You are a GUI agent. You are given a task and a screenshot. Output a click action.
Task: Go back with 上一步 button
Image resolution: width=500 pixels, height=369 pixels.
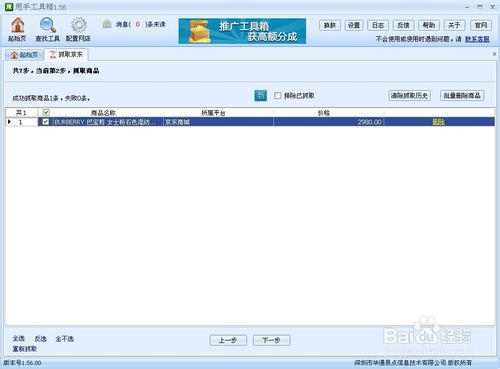coord(228,340)
